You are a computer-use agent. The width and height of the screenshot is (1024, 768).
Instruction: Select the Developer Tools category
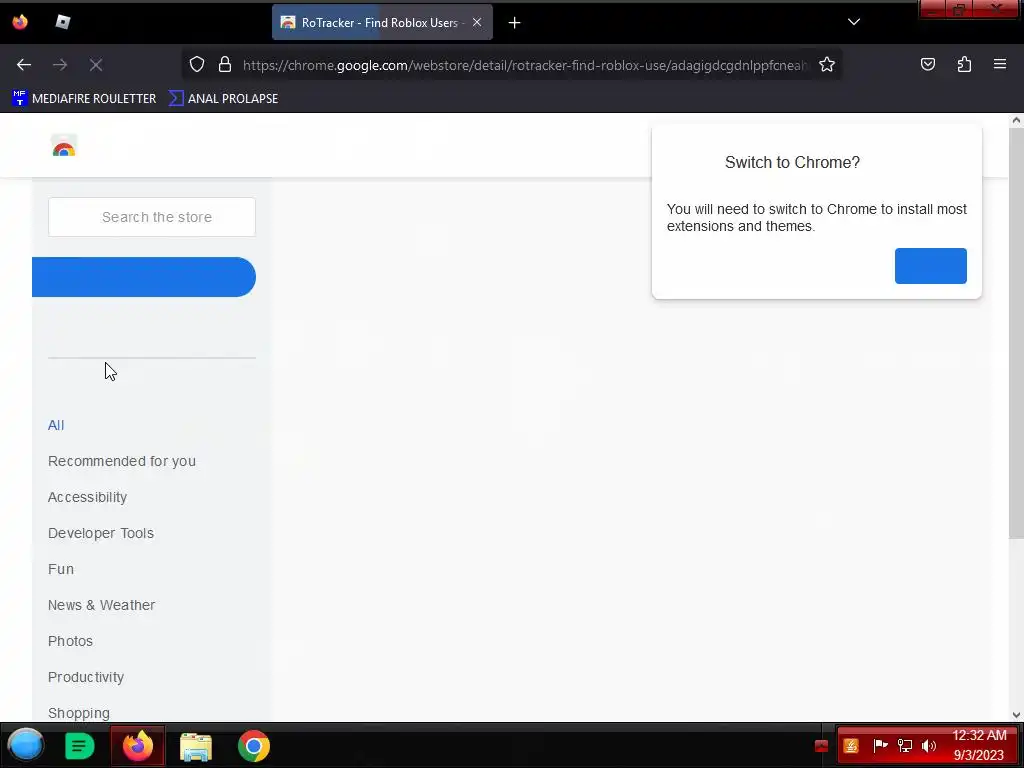tap(101, 533)
